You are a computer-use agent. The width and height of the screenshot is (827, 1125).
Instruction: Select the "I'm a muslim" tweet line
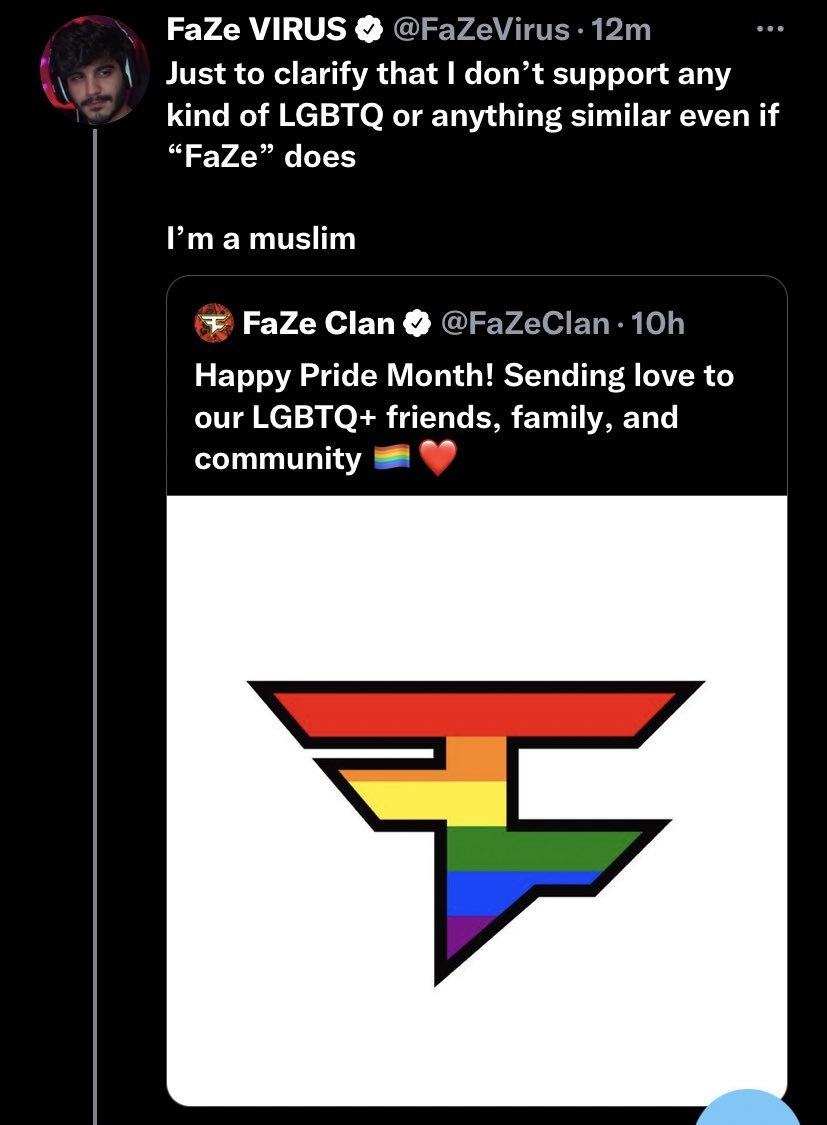pos(261,238)
